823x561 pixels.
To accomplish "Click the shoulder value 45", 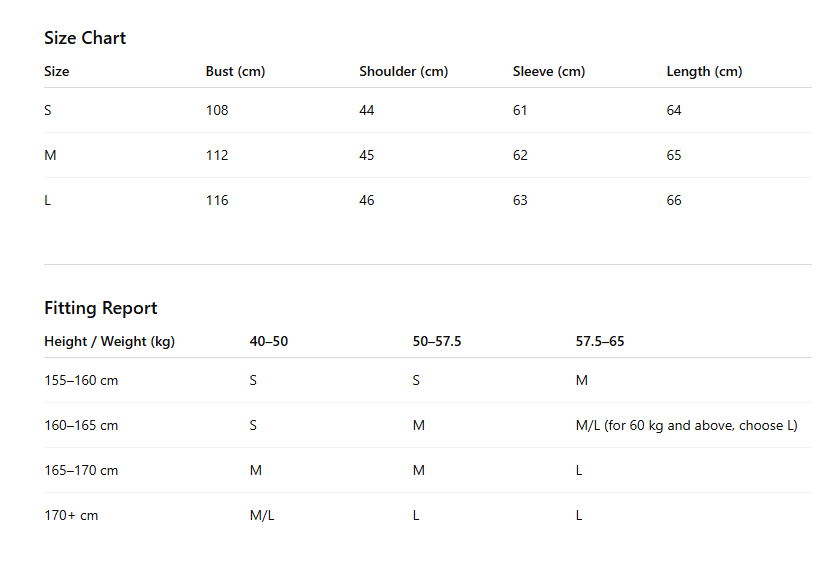I will (366, 155).
